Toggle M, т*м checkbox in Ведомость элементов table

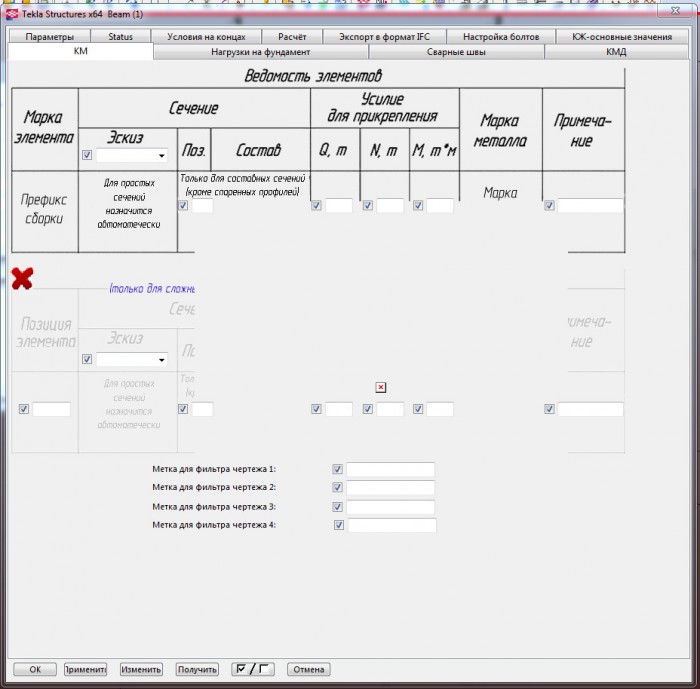(x=418, y=205)
